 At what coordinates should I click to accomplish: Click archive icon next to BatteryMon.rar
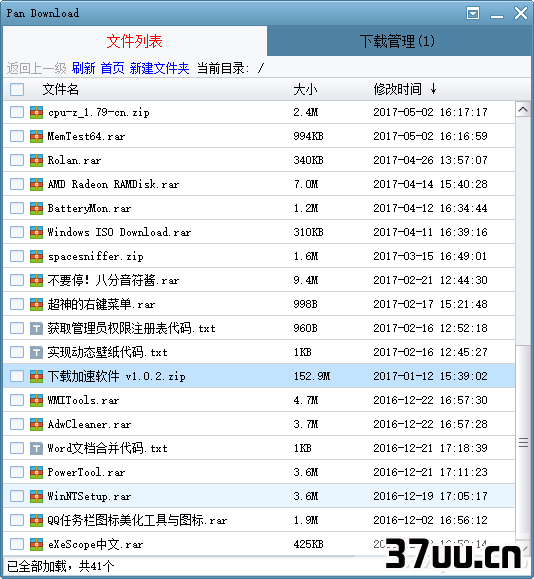coord(36,208)
